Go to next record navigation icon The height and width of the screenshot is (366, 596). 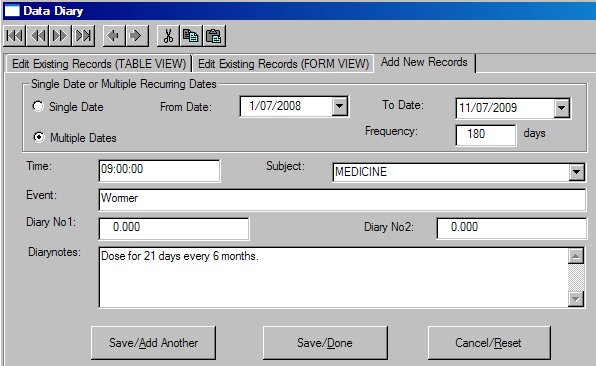[60, 36]
